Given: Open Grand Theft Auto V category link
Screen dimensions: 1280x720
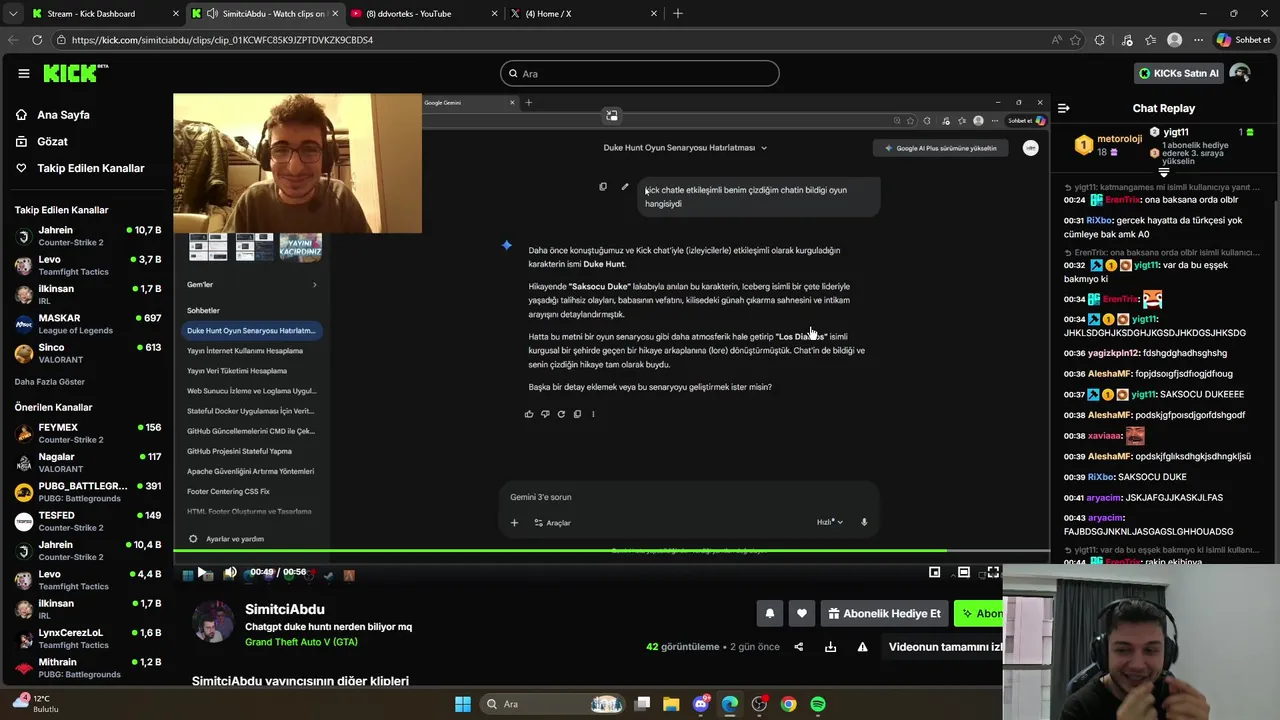Looking at the screenshot, I should click(301, 642).
